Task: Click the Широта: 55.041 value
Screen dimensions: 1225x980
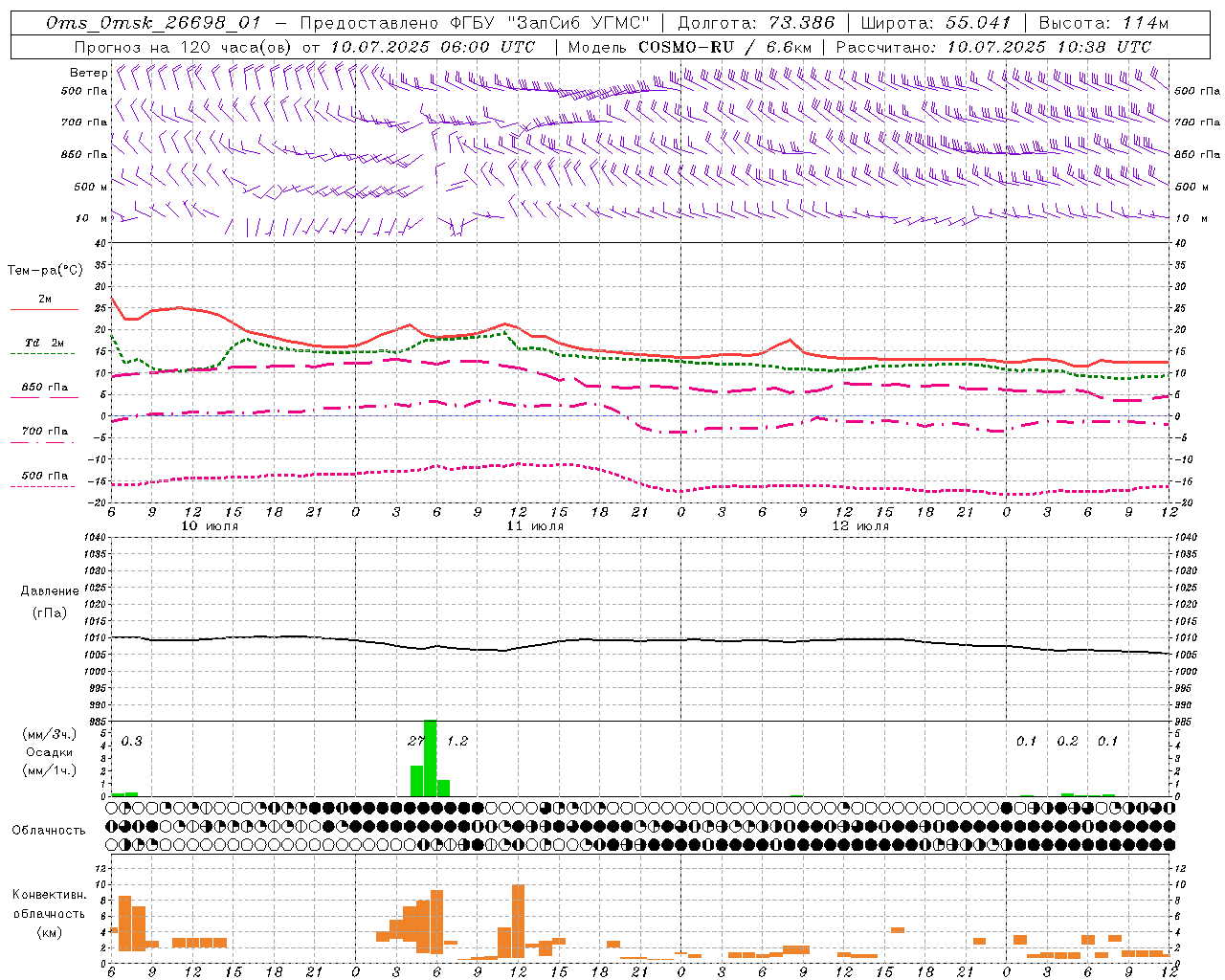Action: (936, 23)
